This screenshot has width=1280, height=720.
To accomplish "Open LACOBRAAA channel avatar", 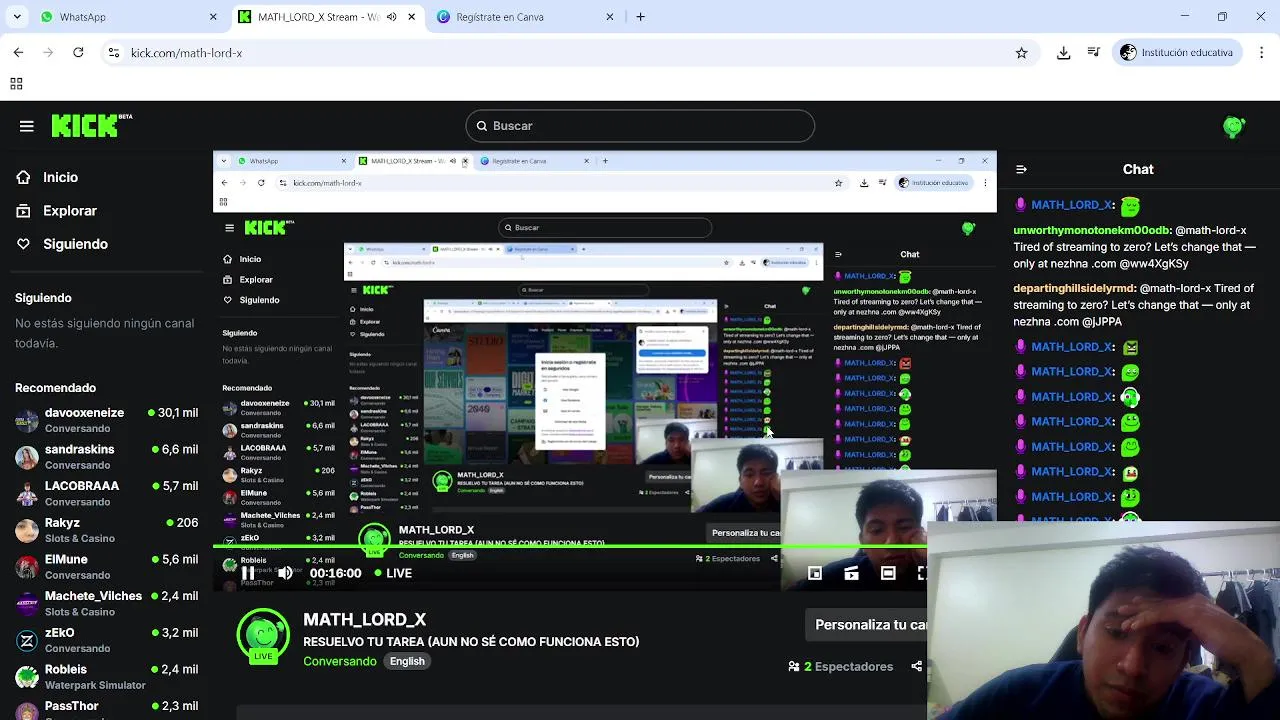I will point(27,494).
